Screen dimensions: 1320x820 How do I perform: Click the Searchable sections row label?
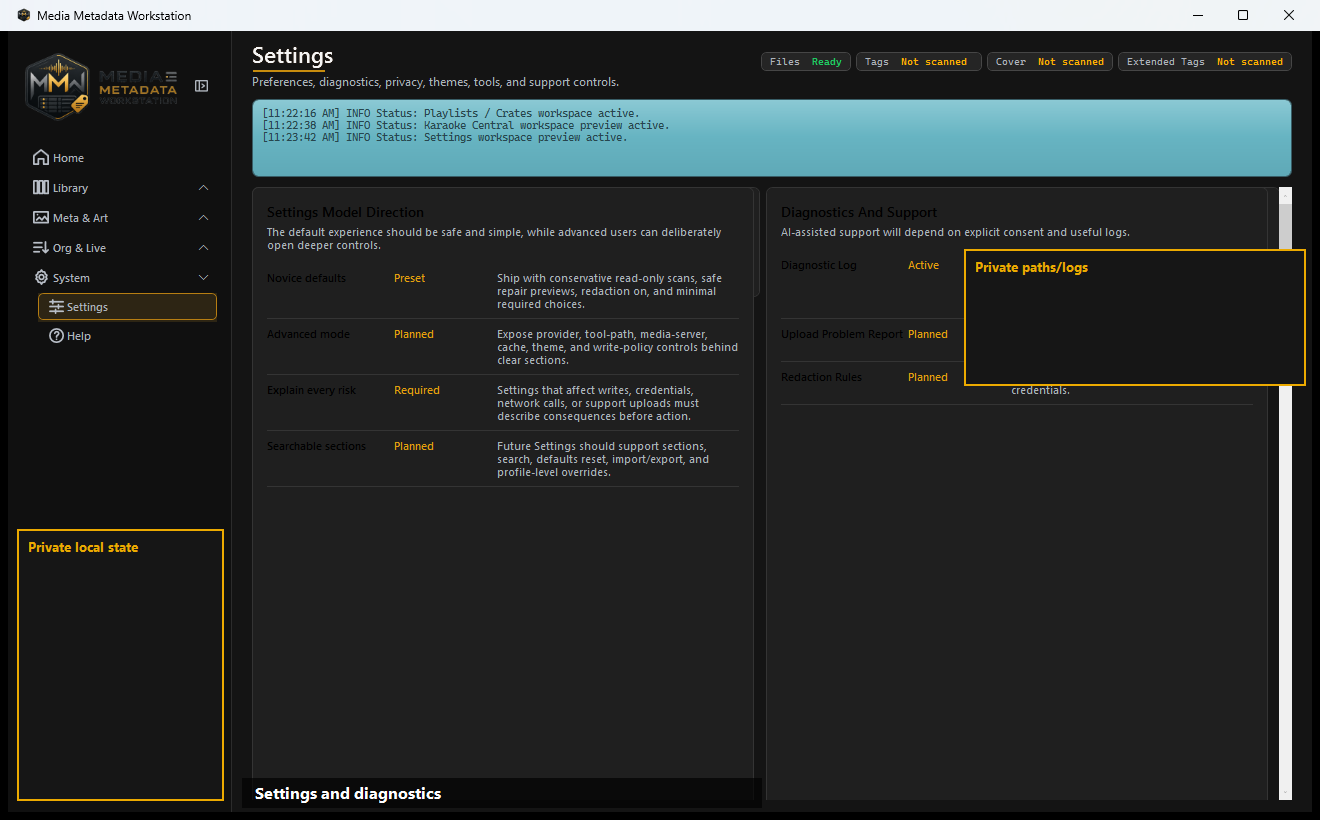pyautogui.click(x=316, y=446)
